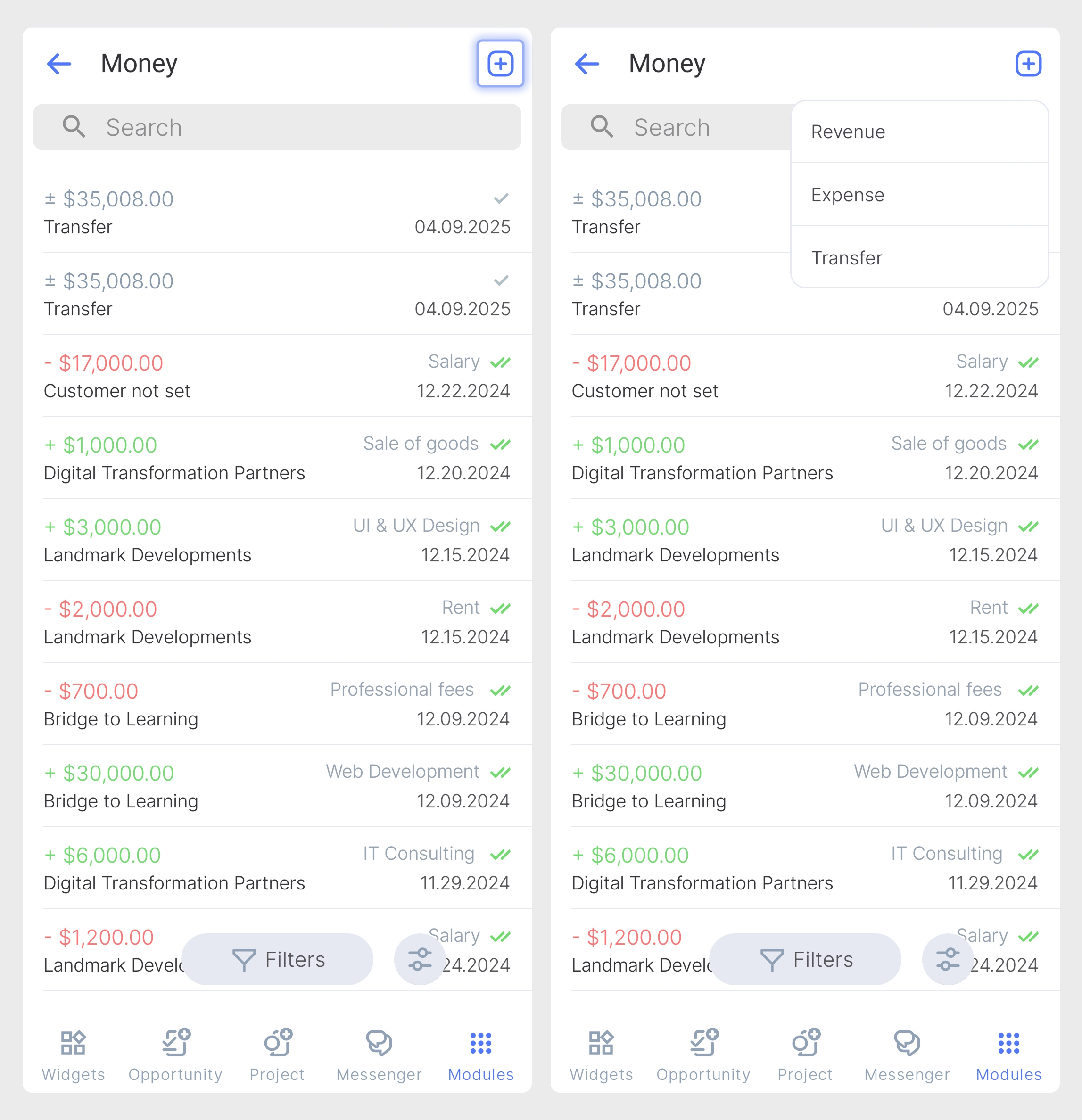Click the highlighted add-transaction plus icon
This screenshot has height=1120, width=1082.
click(x=500, y=64)
